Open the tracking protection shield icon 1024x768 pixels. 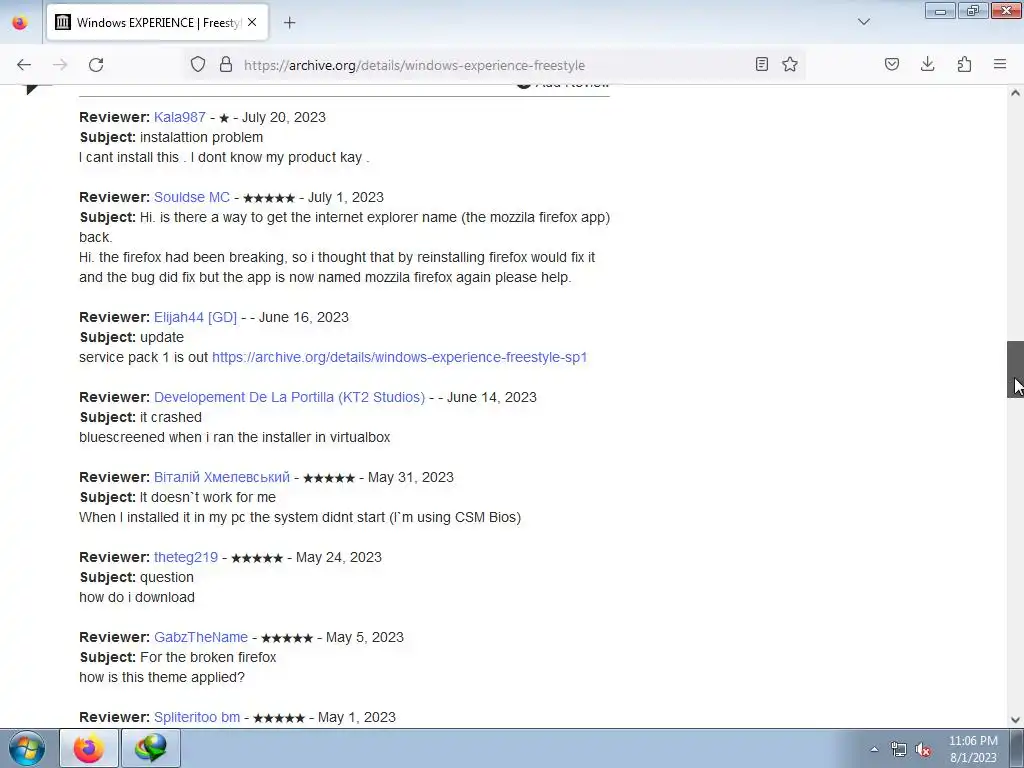198,65
